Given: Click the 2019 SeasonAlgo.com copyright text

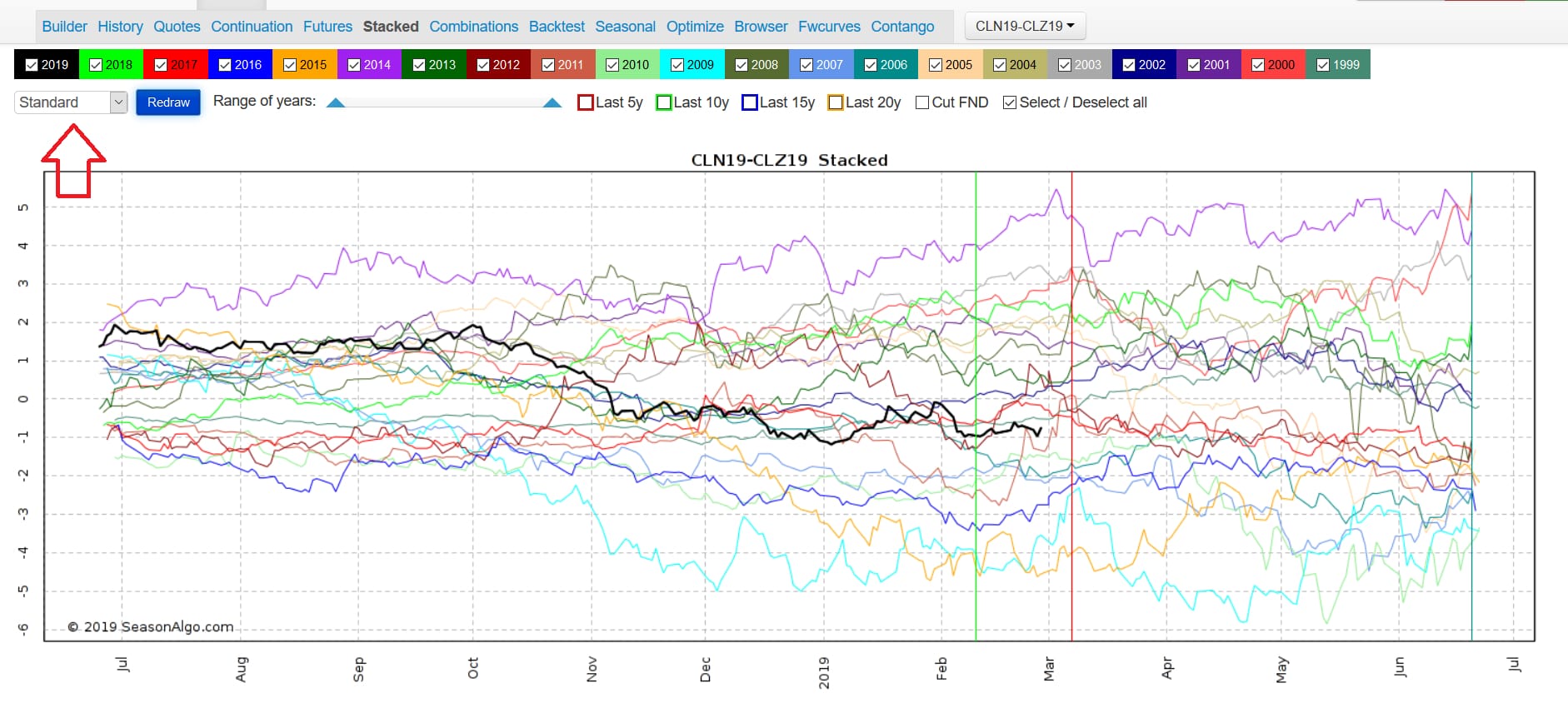Looking at the screenshot, I should 151,626.
